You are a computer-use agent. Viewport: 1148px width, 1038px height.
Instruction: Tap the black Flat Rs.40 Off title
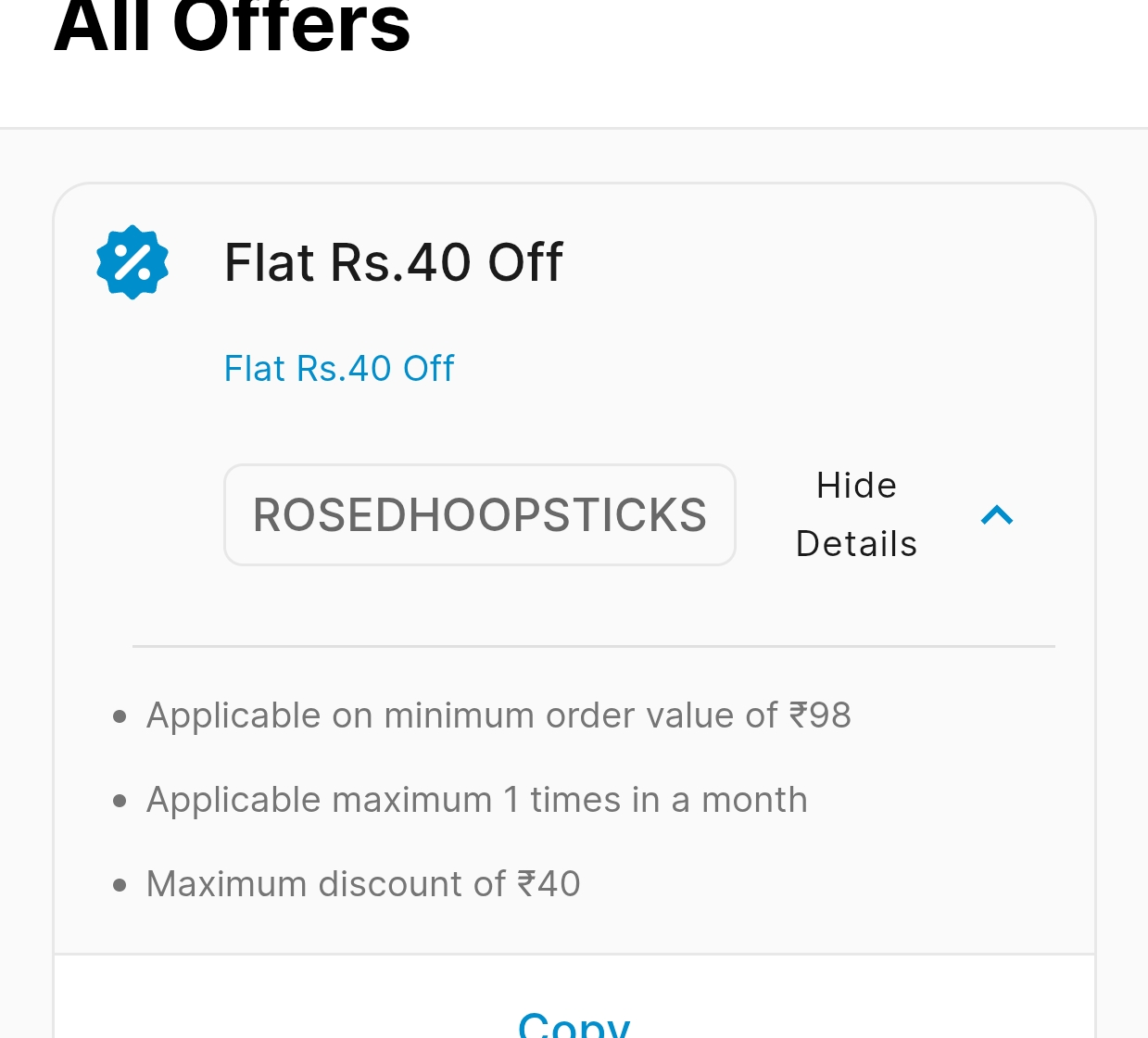(x=393, y=262)
